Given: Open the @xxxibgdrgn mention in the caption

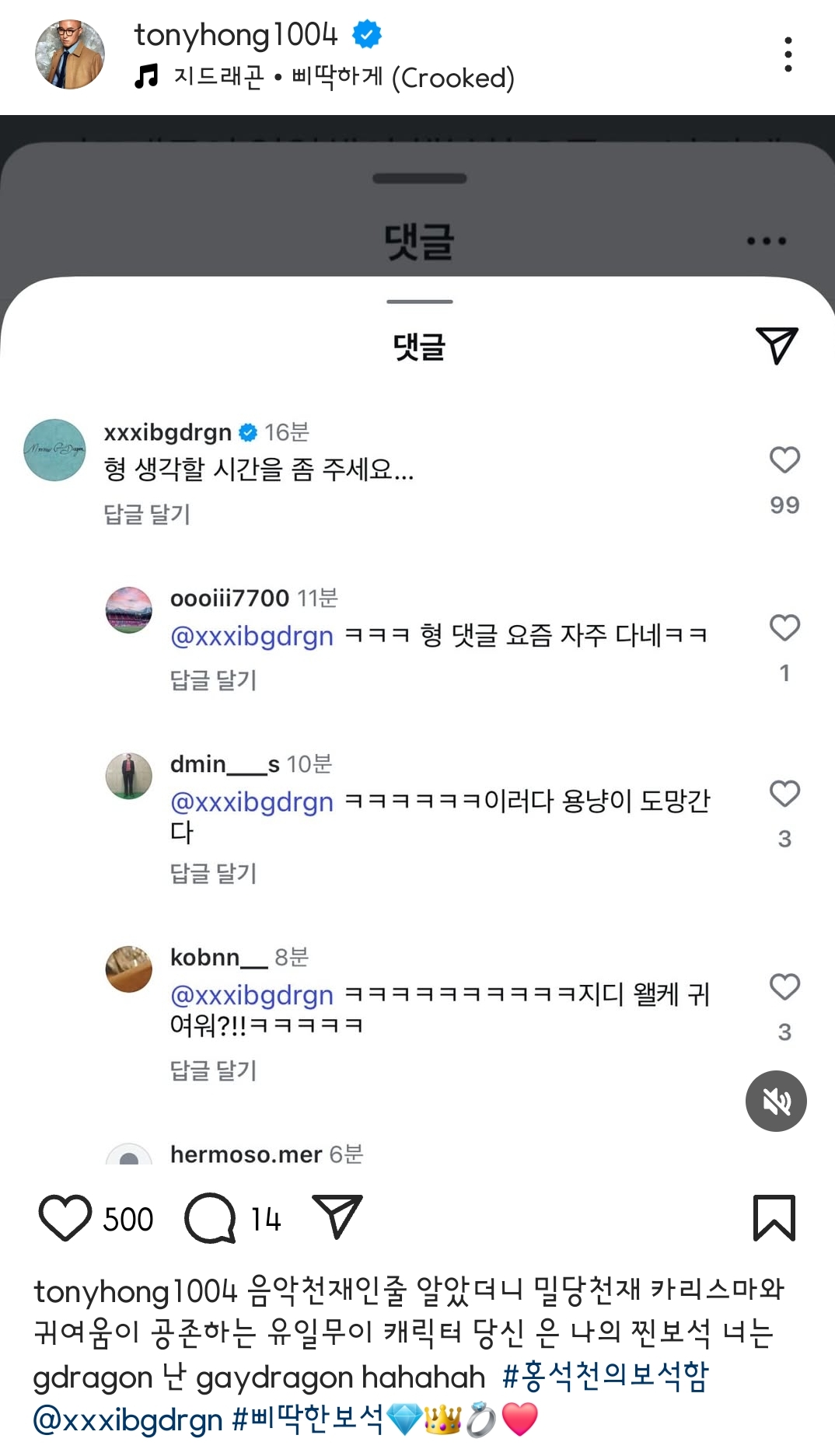Looking at the screenshot, I should (128, 1420).
